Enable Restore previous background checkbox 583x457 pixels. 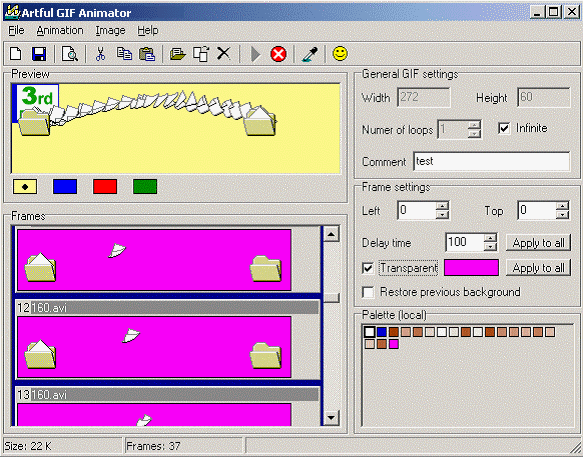(x=368, y=292)
